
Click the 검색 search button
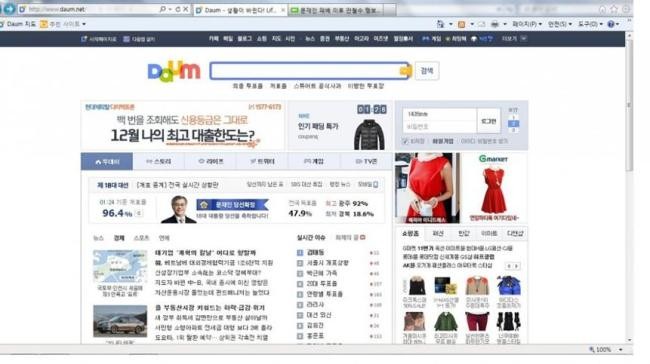427,71
